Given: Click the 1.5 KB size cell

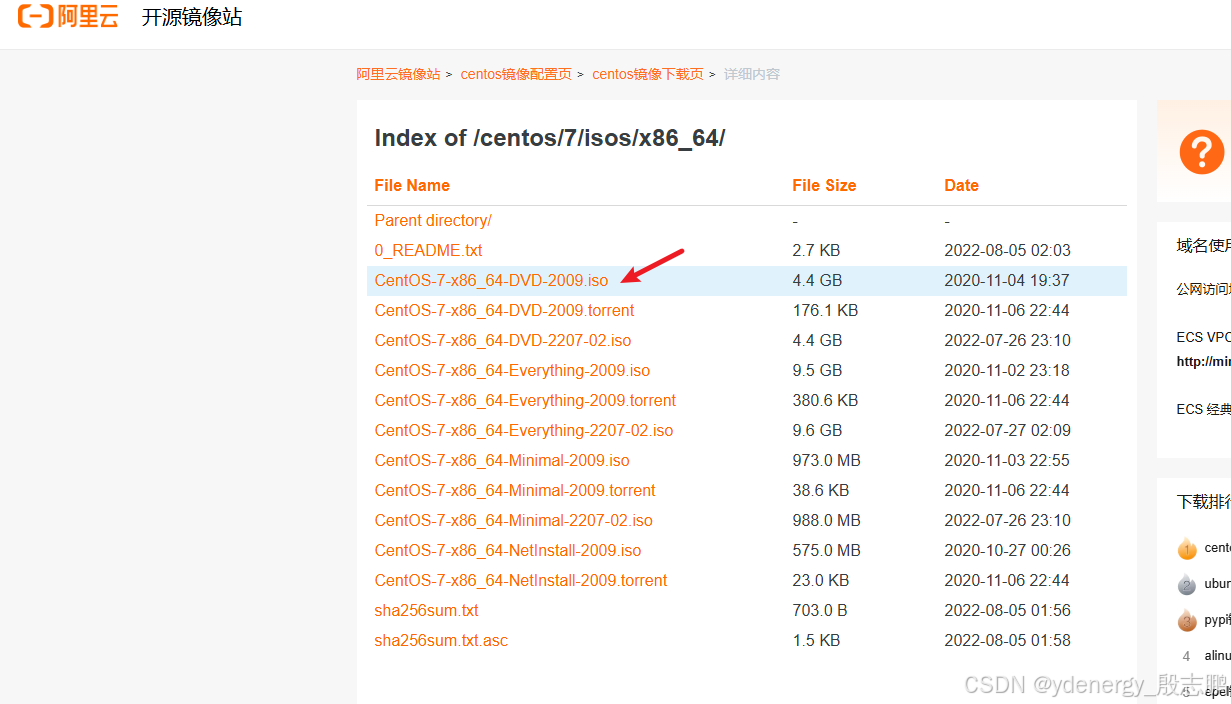Looking at the screenshot, I should tap(816, 640).
